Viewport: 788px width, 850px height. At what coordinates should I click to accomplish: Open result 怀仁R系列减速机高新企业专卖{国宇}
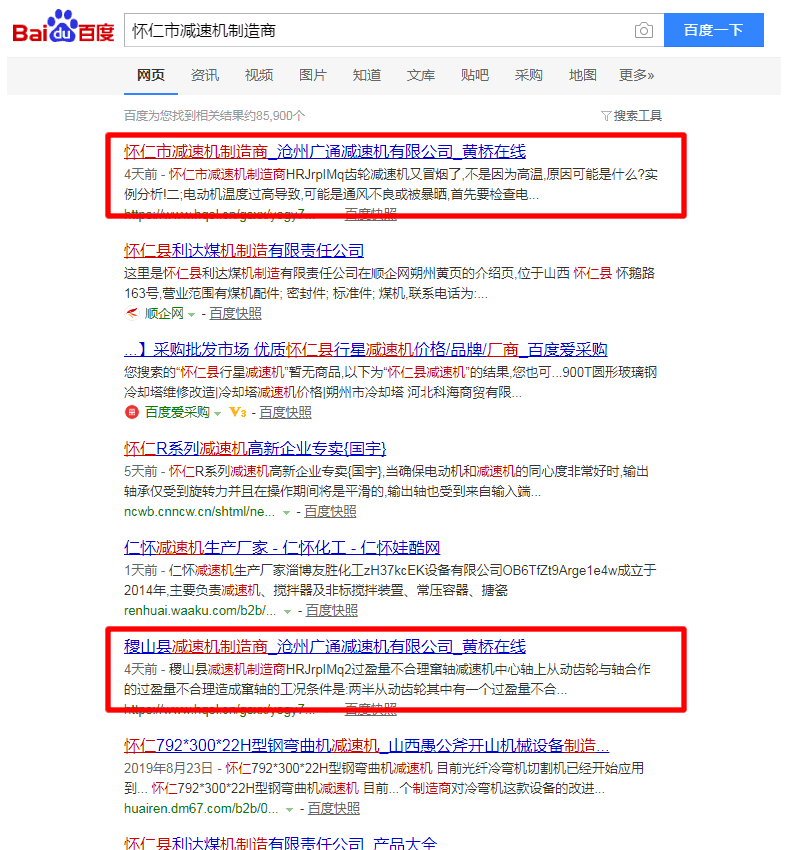255,449
